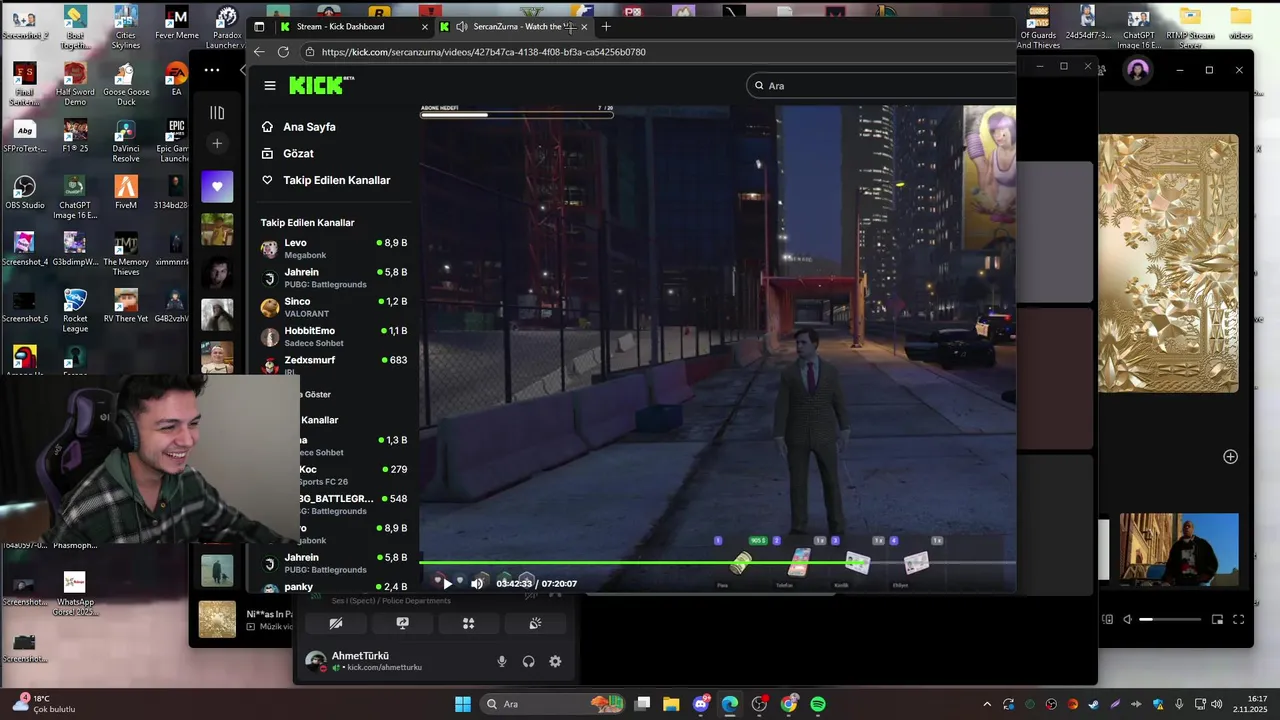Open Discord three-dots menu
The height and width of the screenshot is (720, 1280).
pyautogui.click(x=212, y=70)
